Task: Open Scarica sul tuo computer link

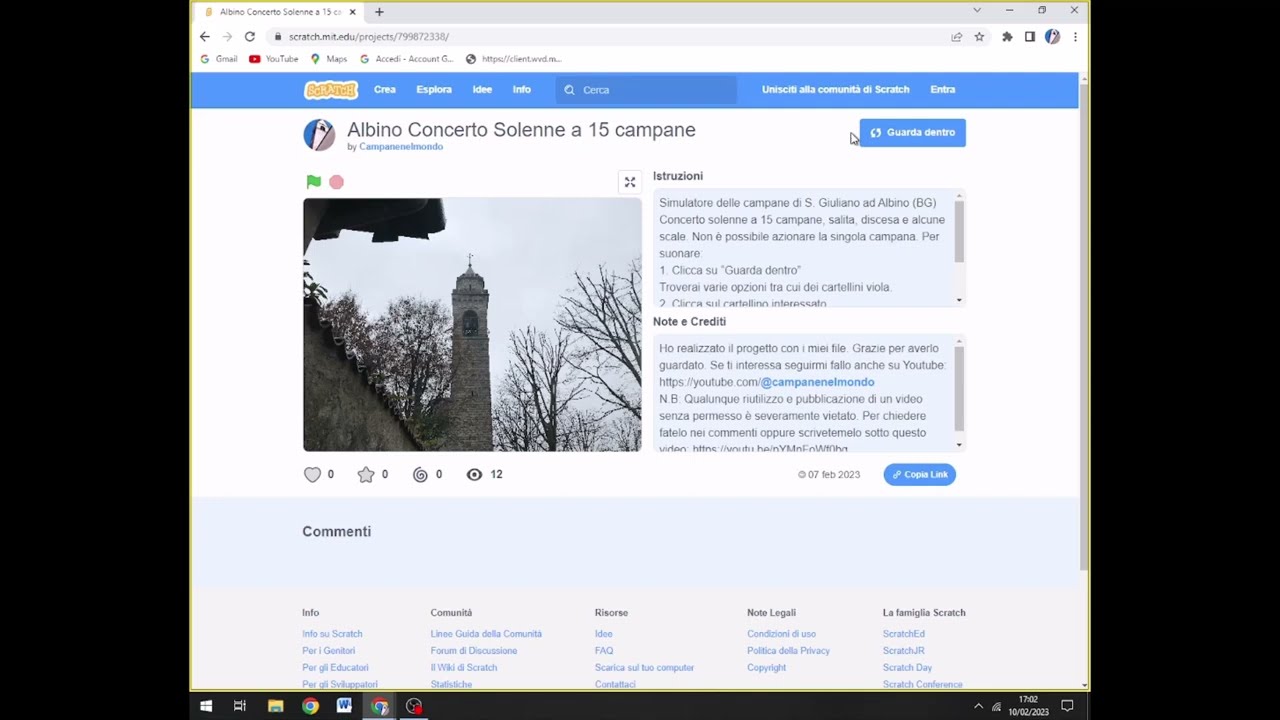Action: click(x=644, y=668)
